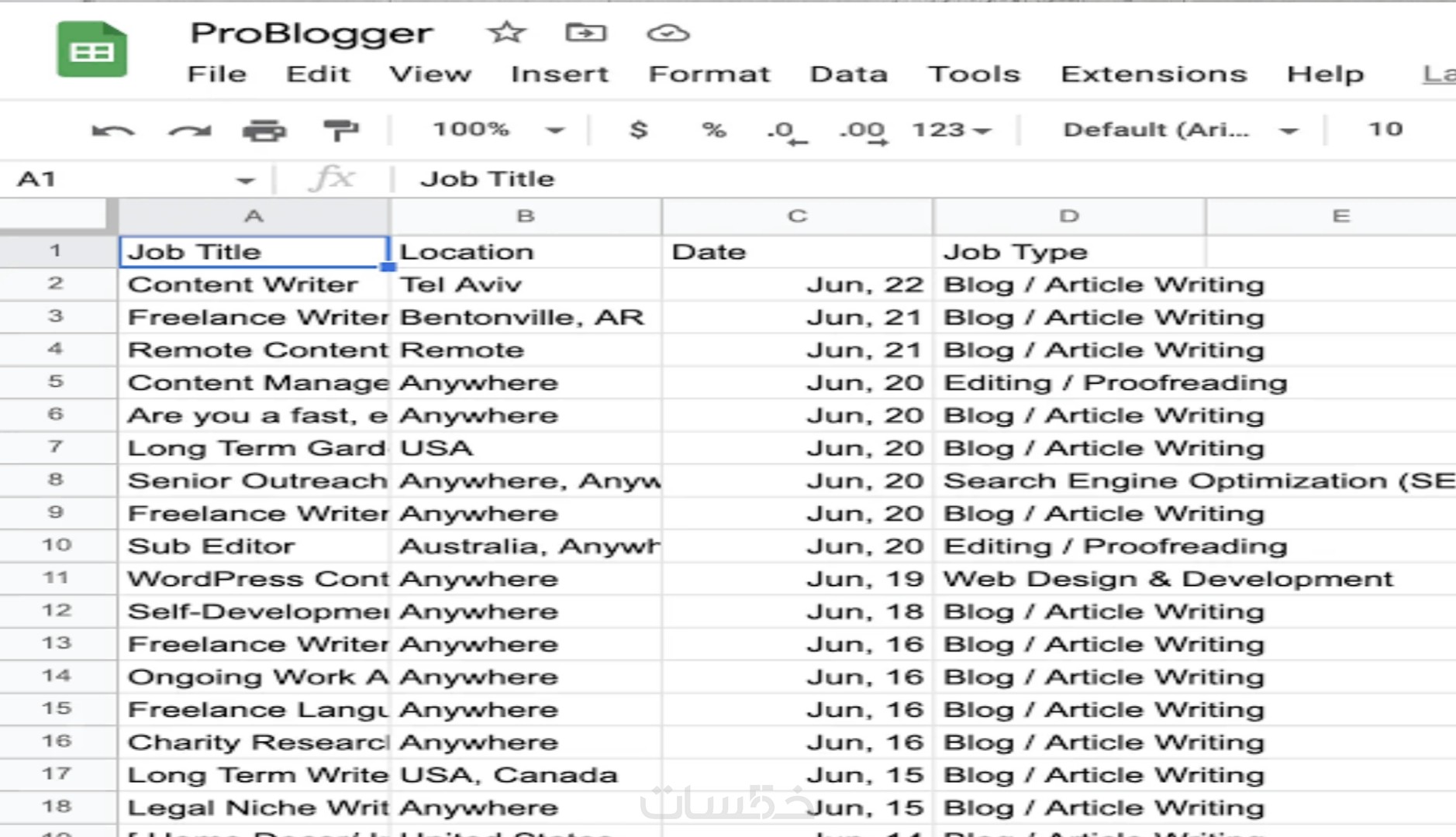Print the spreadsheet
1456x837 pixels.
pos(264,130)
